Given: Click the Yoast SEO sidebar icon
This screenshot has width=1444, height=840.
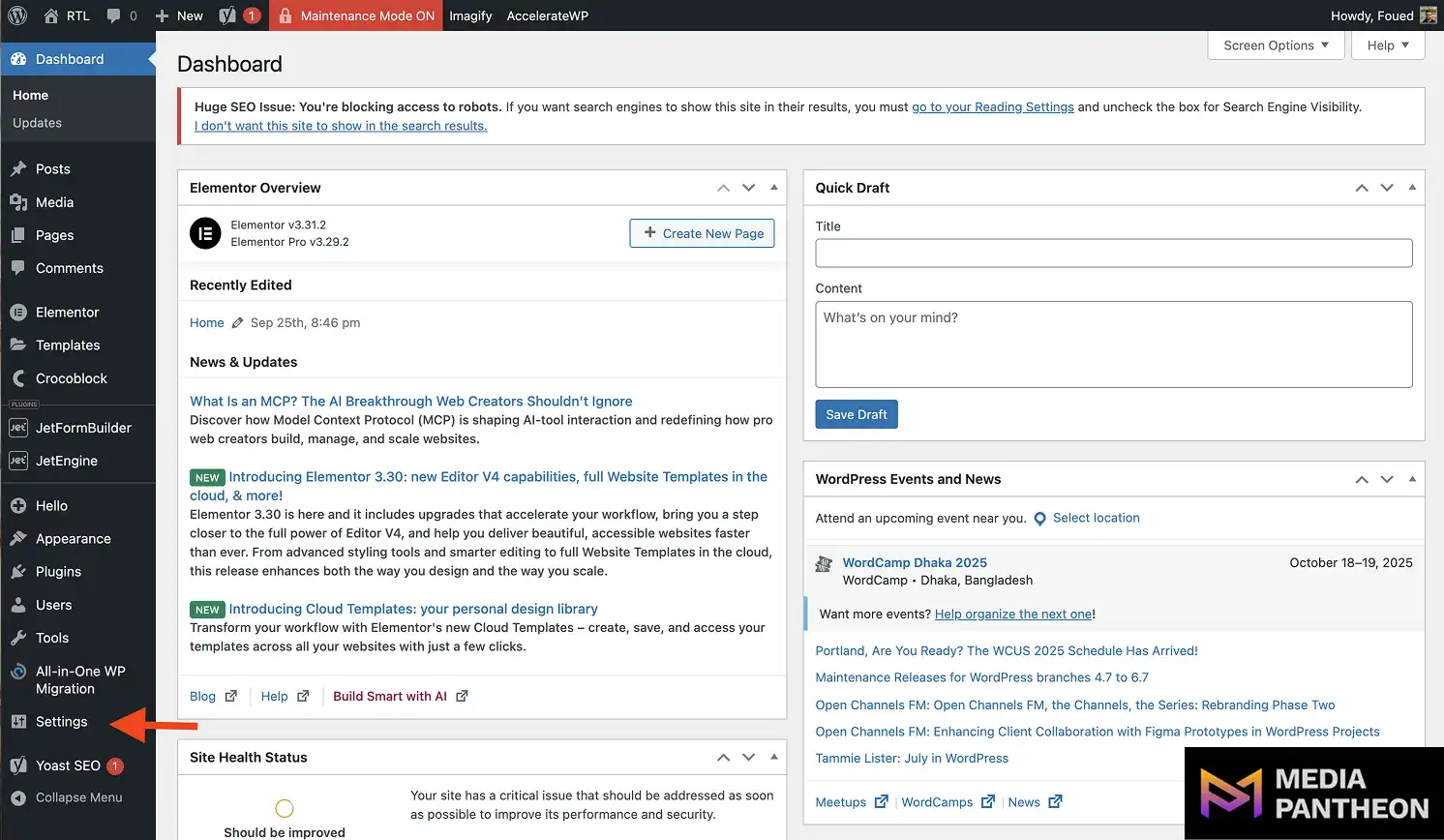Looking at the screenshot, I should pos(18,765).
